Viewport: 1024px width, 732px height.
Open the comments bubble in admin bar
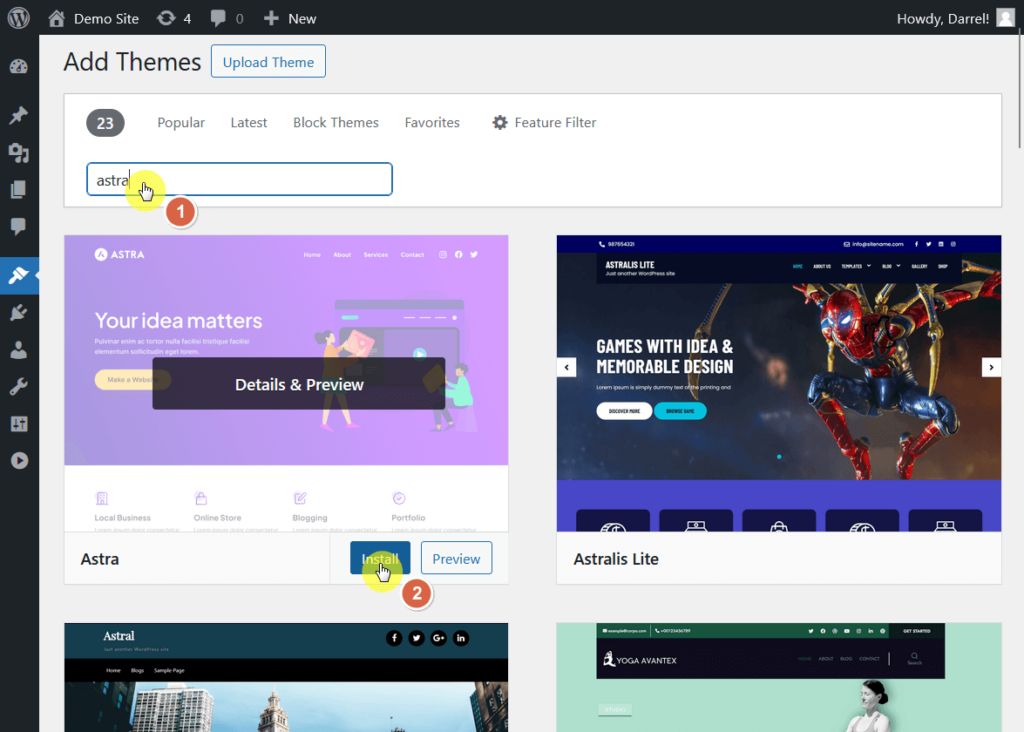click(218, 18)
